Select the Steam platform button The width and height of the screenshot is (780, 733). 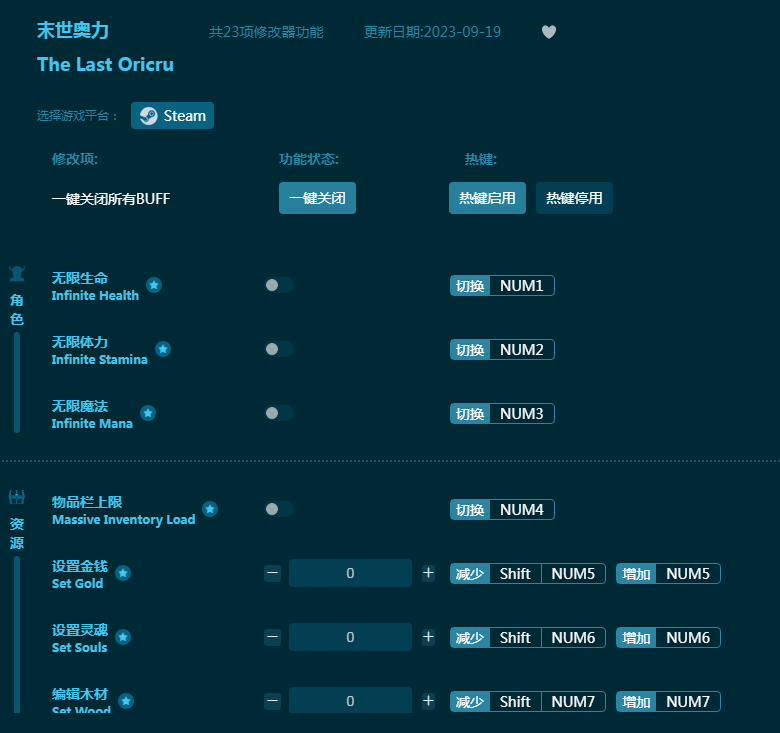(x=173, y=116)
